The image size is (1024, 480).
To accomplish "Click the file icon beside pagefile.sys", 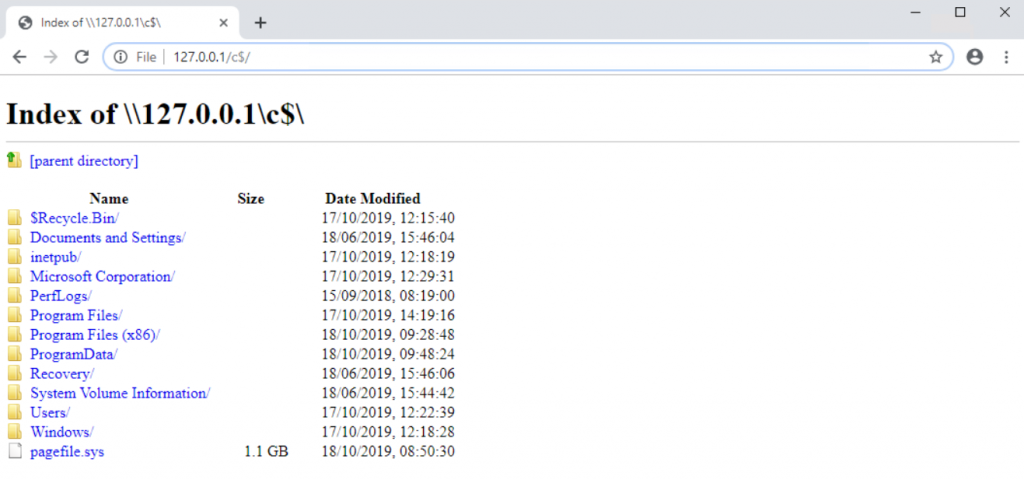I will click(x=14, y=452).
